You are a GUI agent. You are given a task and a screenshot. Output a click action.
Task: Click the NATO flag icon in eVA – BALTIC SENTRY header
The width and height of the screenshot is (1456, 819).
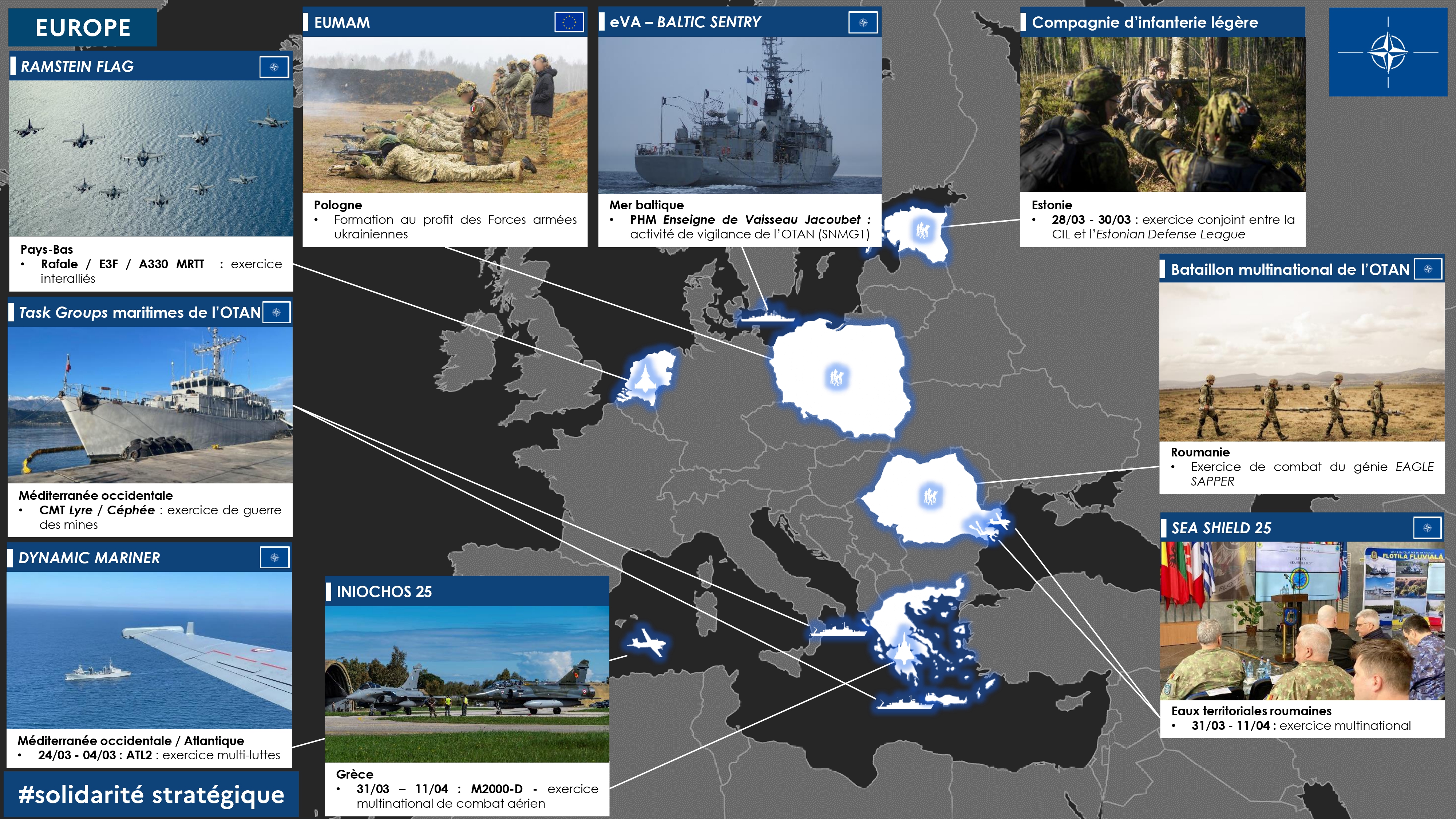863,23
